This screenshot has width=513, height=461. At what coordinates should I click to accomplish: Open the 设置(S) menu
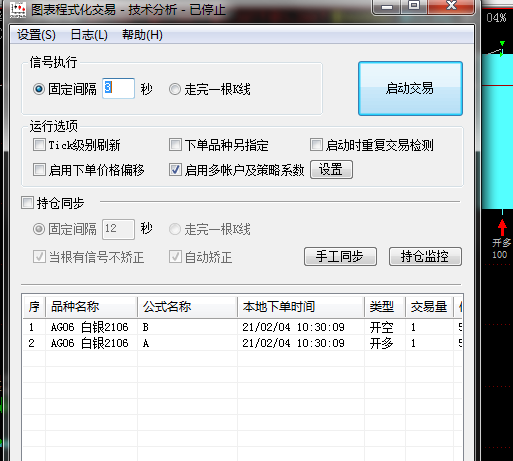point(36,35)
